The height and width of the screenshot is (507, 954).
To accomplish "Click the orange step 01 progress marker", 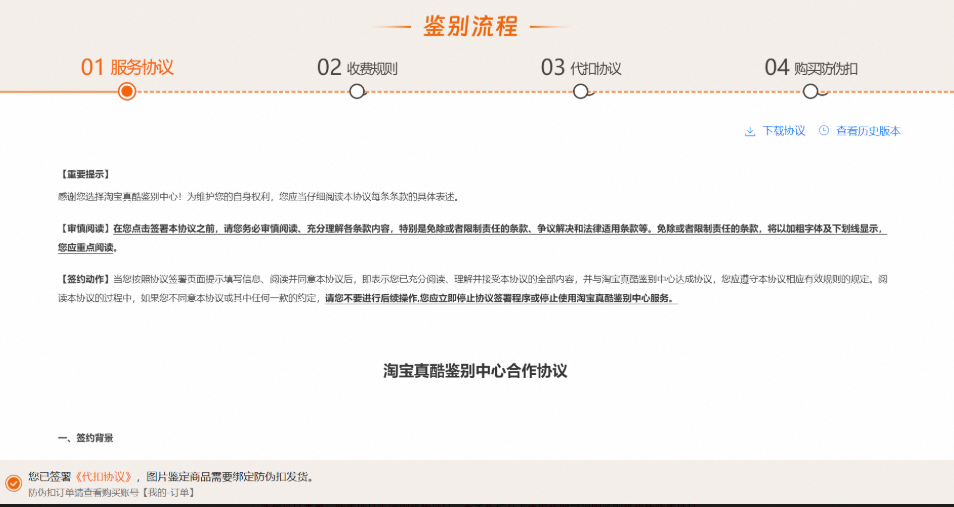I will [127, 91].
